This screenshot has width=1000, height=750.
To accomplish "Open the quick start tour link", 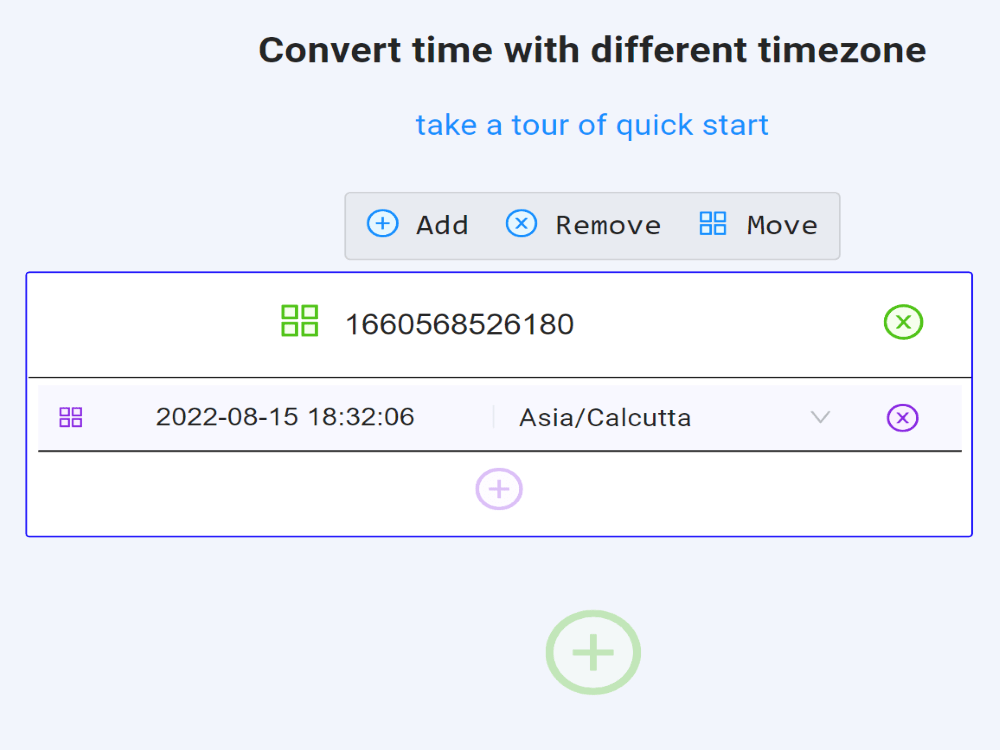I will [x=591, y=124].
